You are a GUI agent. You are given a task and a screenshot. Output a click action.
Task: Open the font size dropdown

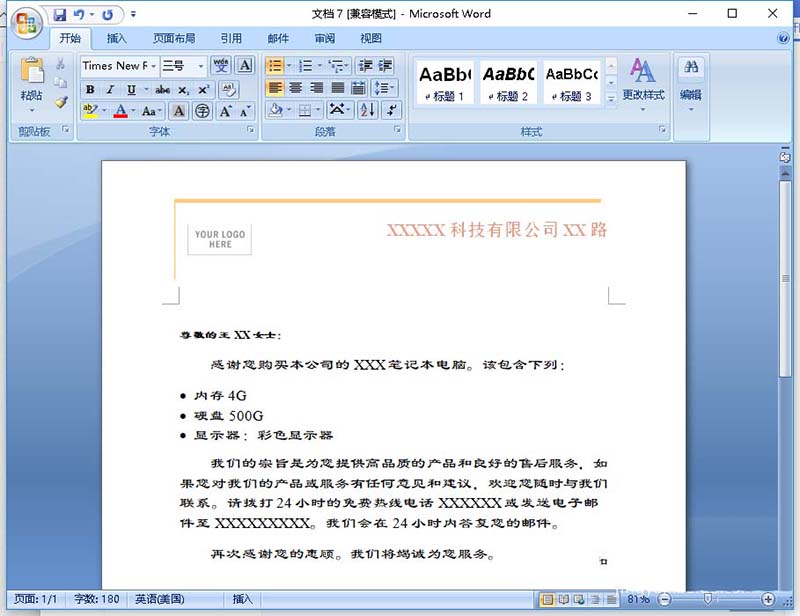click(x=201, y=66)
